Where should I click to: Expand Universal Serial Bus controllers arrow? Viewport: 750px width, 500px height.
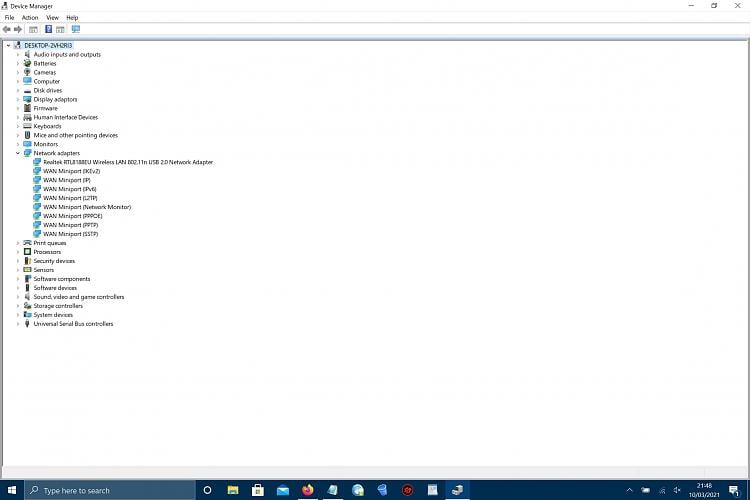click(x=18, y=324)
